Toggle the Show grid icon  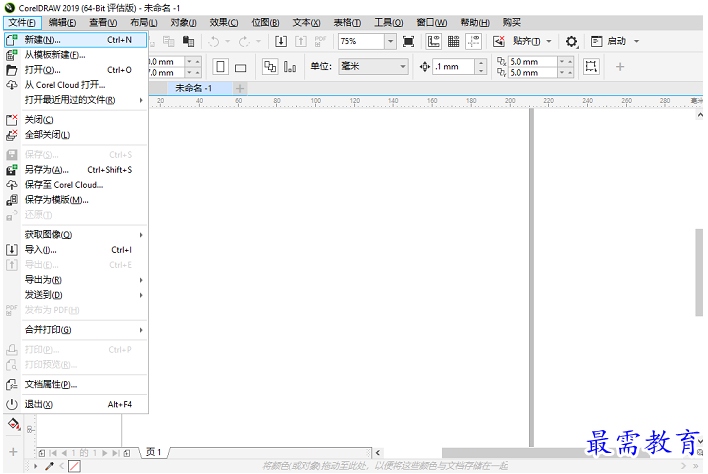(453, 42)
